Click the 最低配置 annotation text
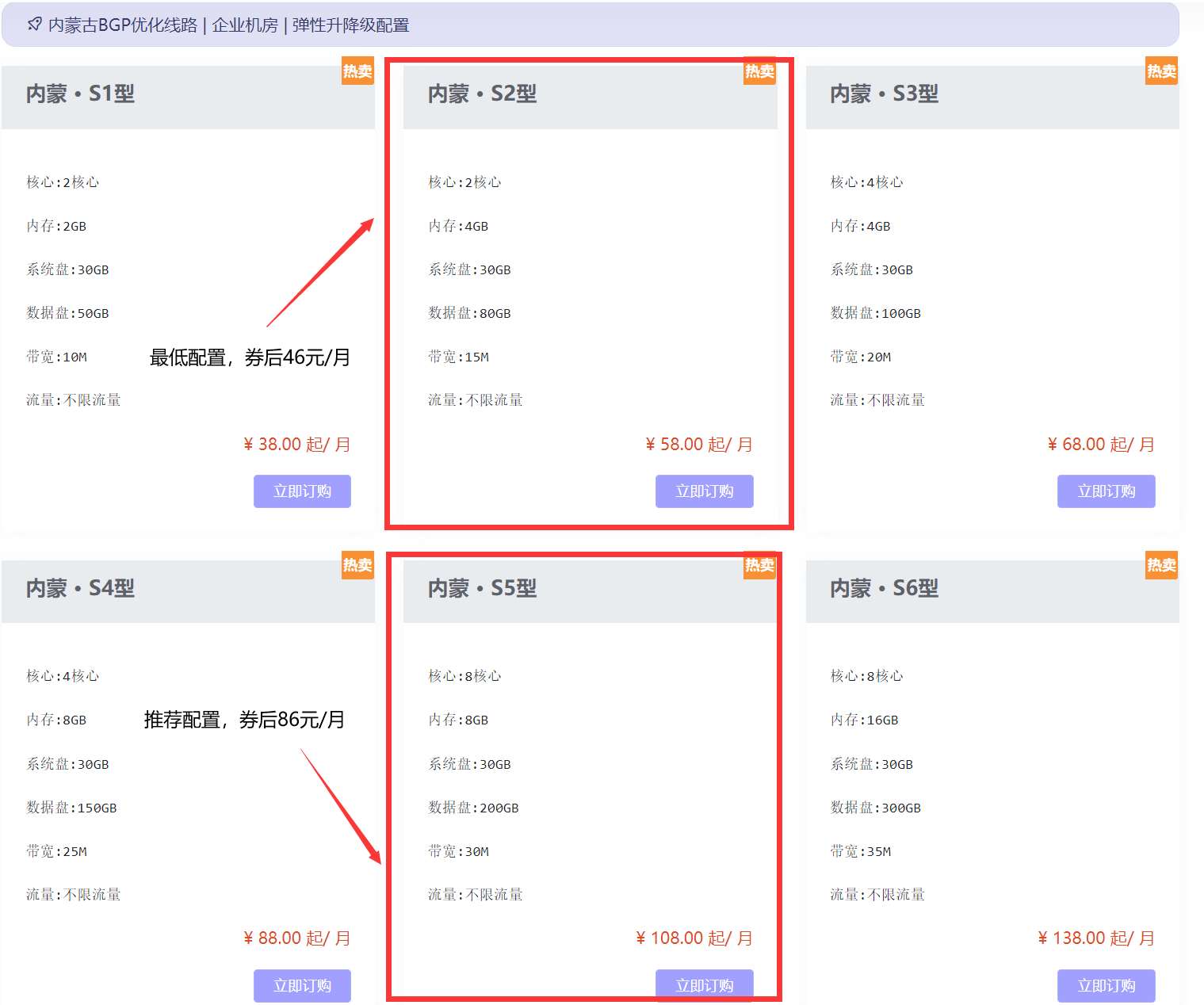This screenshot has width=1204, height=1005. coord(250,357)
